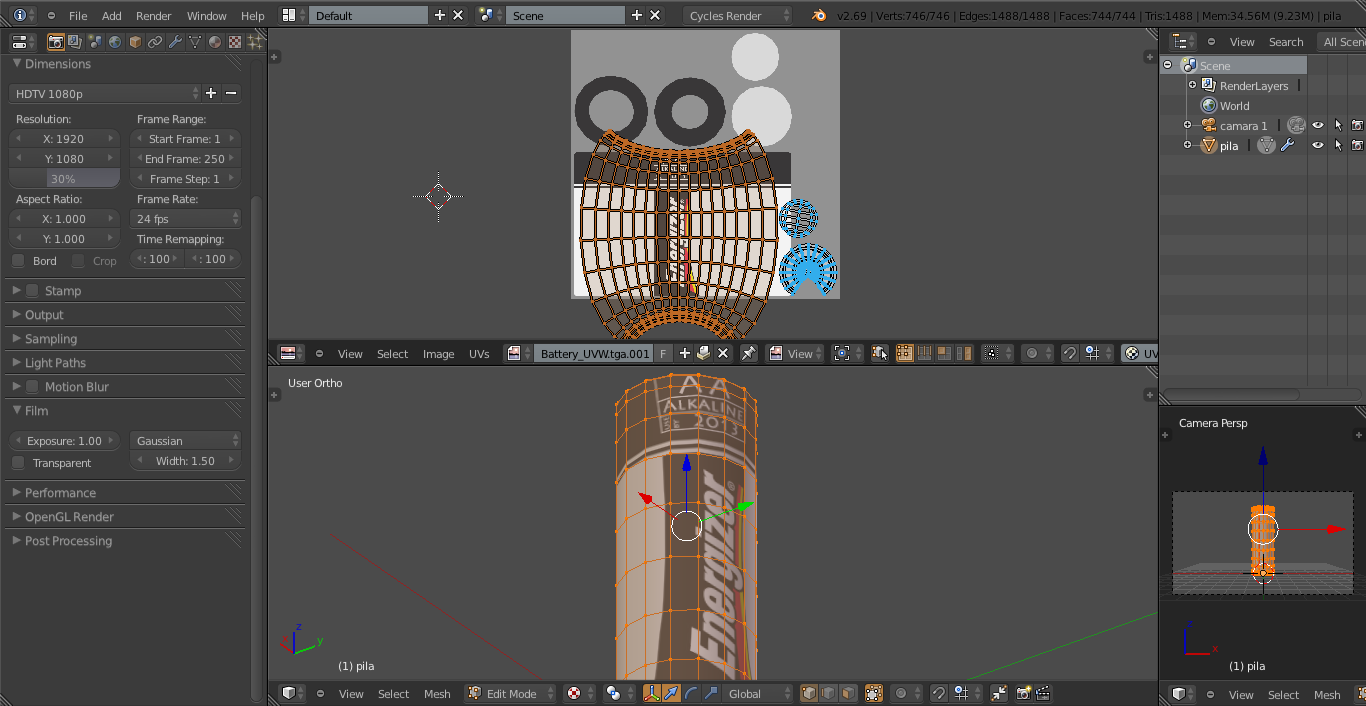
Task: Render OpenGL animation (clapperboard icon)
Action: [1043, 693]
